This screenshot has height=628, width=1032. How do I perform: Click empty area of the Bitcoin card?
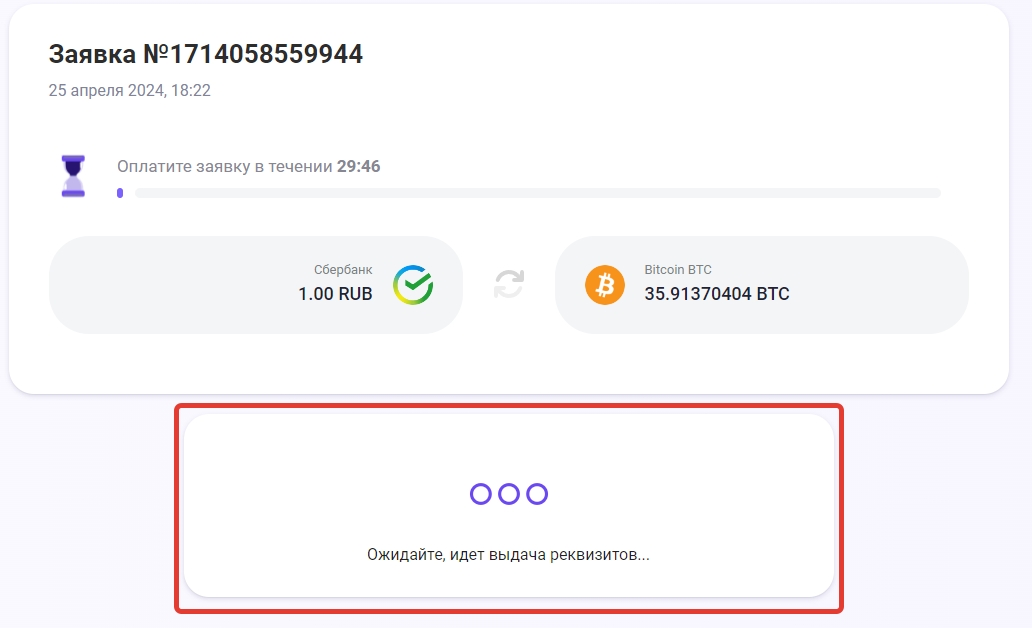click(880, 285)
